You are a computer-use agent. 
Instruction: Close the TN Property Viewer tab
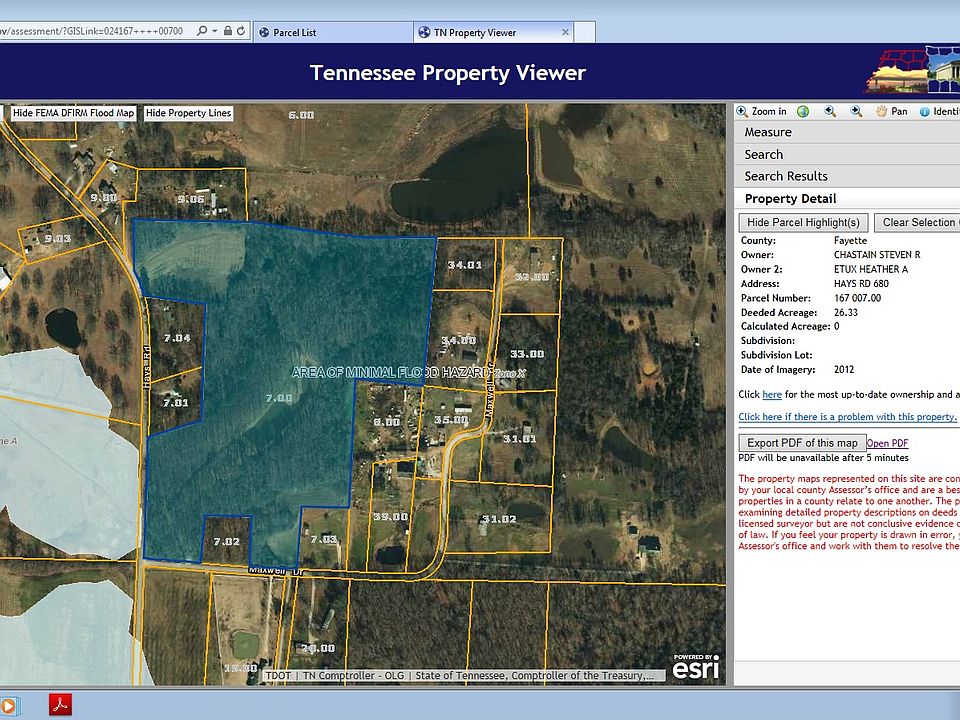point(565,32)
